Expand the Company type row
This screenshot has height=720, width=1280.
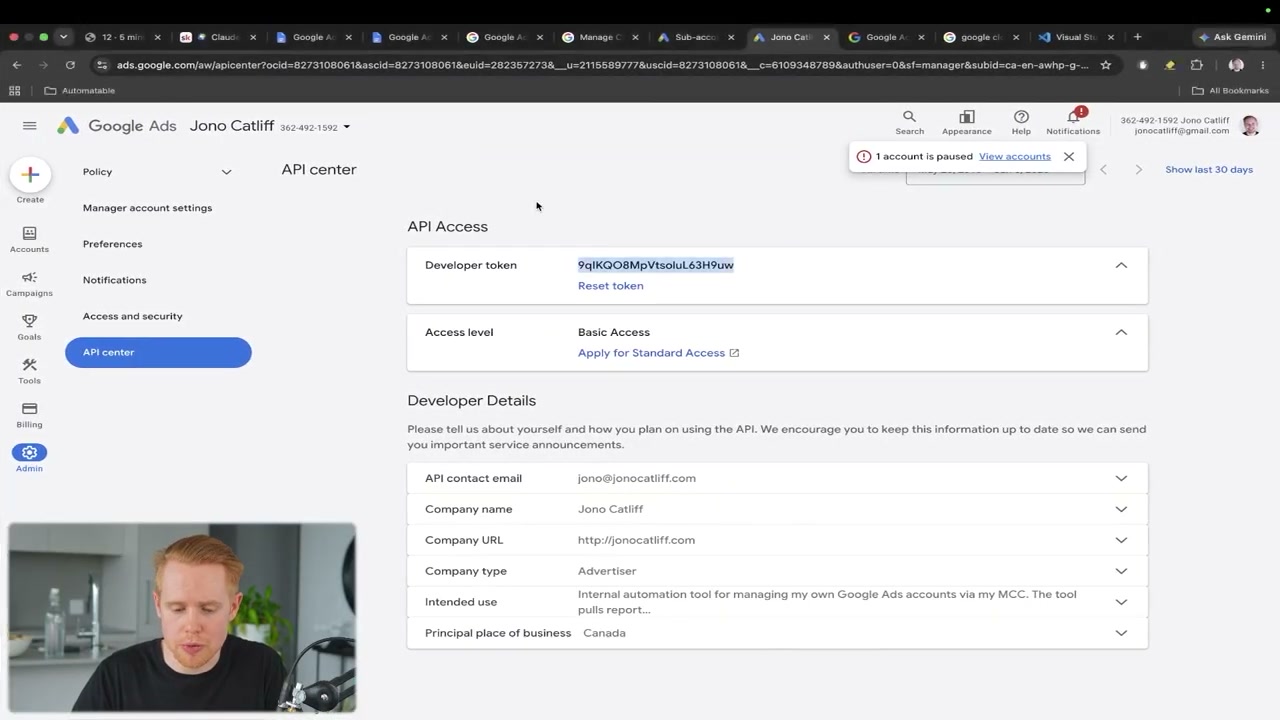click(x=1121, y=571)
